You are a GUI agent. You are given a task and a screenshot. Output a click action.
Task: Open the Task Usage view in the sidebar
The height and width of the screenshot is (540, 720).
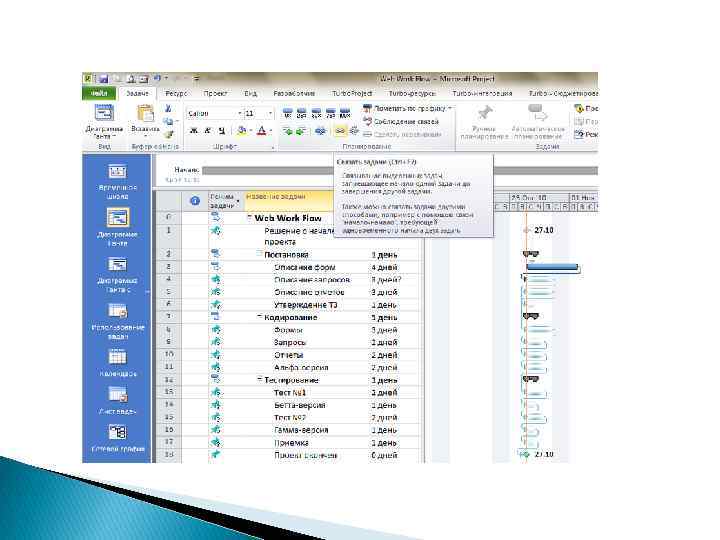point(118,321)
